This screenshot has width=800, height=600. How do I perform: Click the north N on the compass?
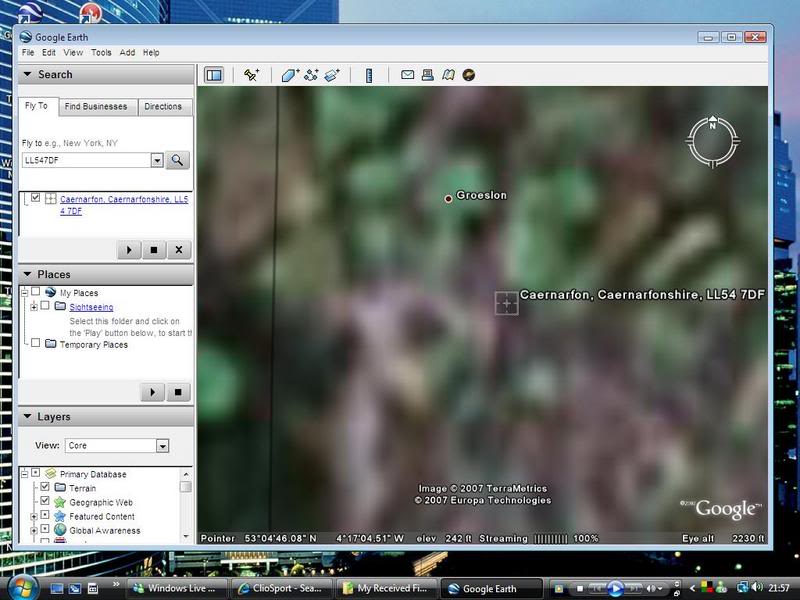coord(712,124)
